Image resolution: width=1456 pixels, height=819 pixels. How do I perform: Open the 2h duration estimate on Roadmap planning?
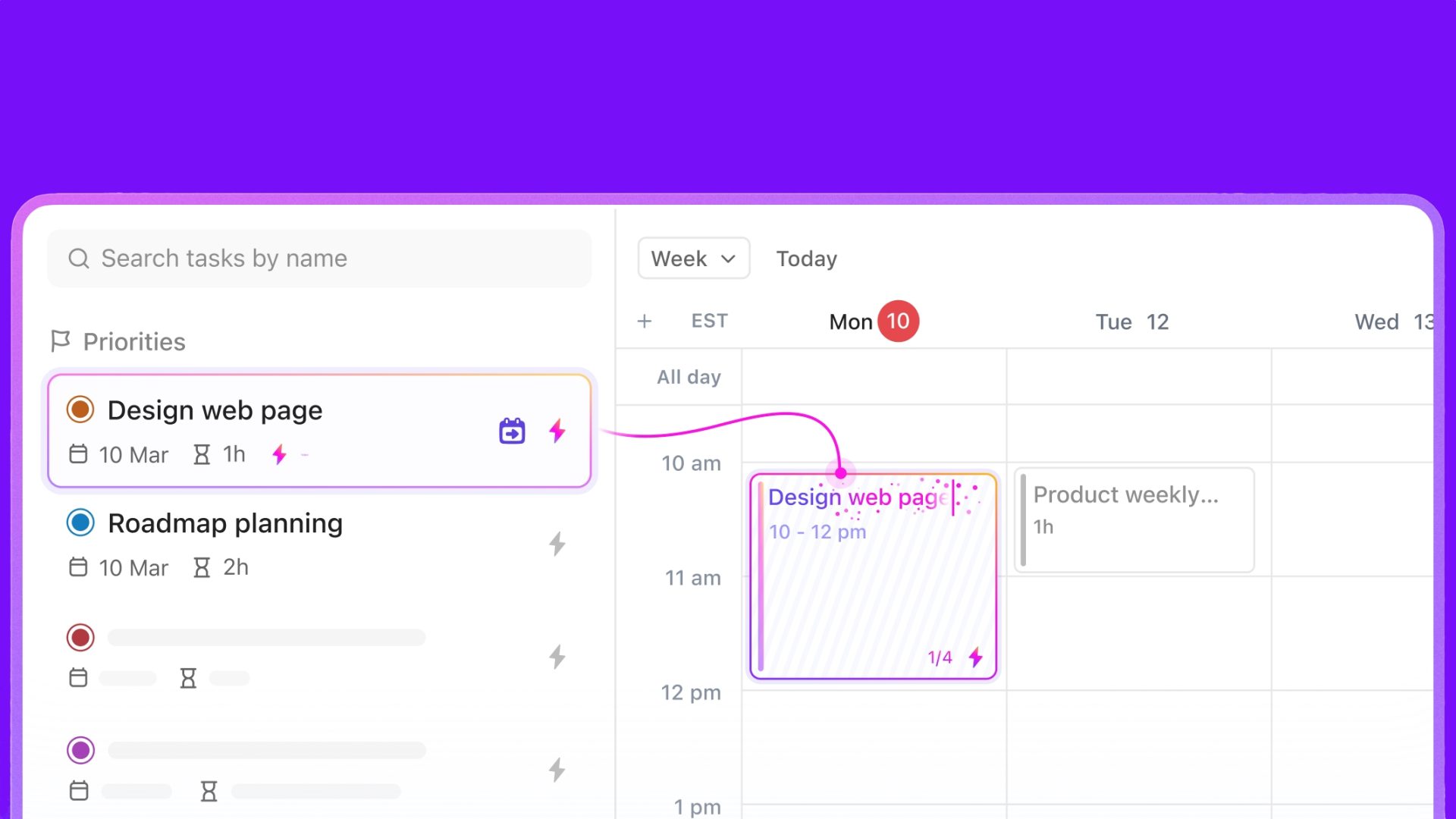coord(221,567)
